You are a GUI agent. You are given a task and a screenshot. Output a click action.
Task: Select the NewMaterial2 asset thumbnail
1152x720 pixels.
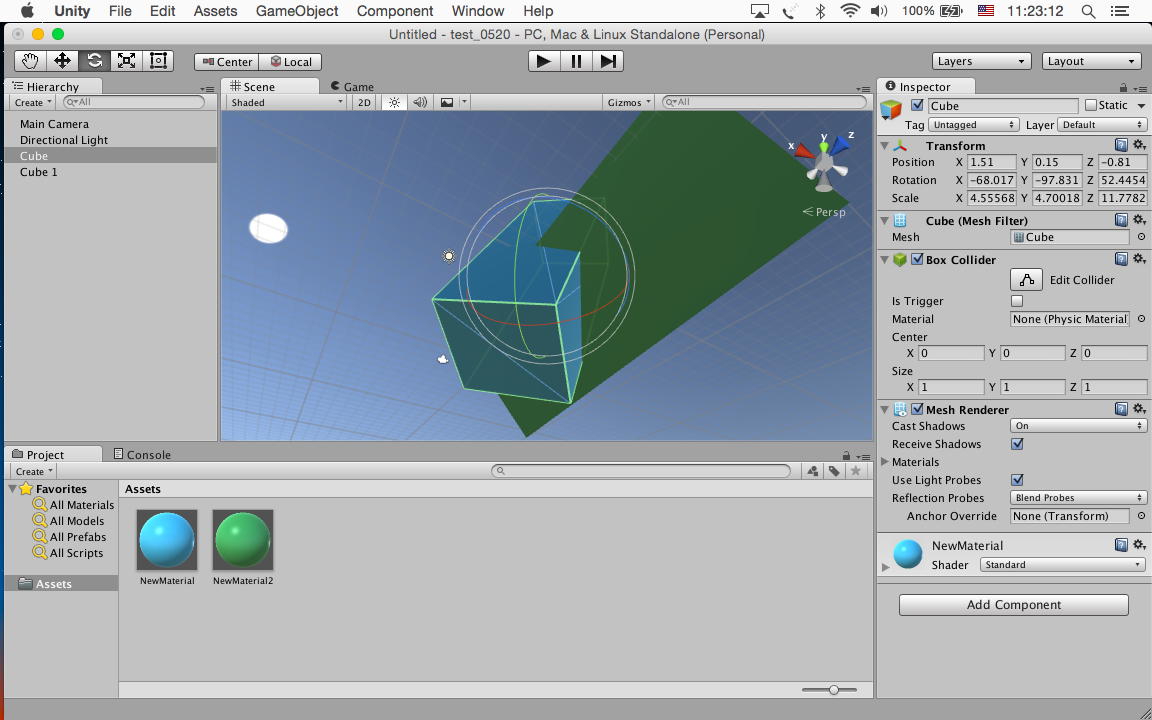pyautogui.click(x=243, y=540)
